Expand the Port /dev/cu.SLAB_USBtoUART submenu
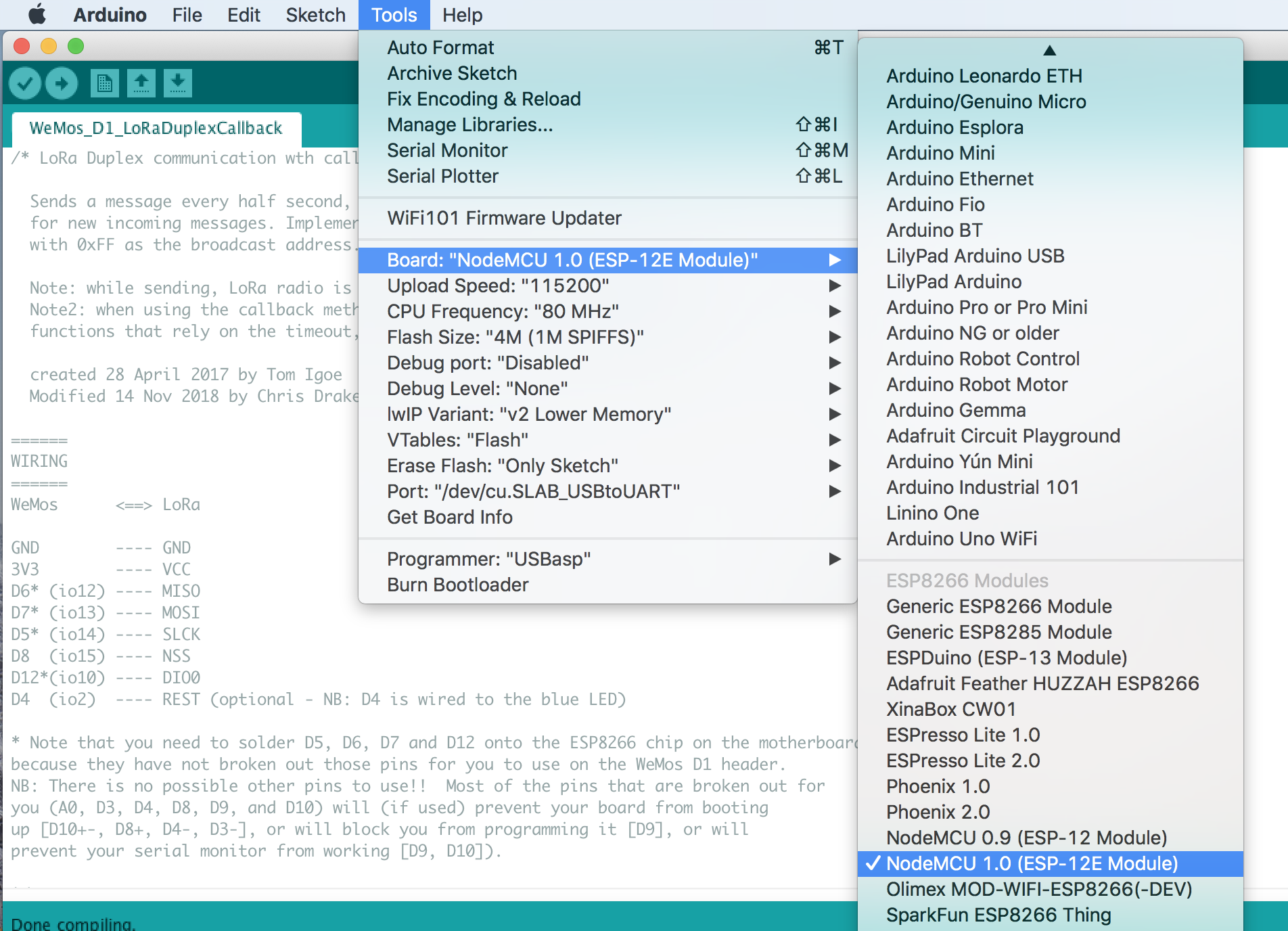 point(607,491)
